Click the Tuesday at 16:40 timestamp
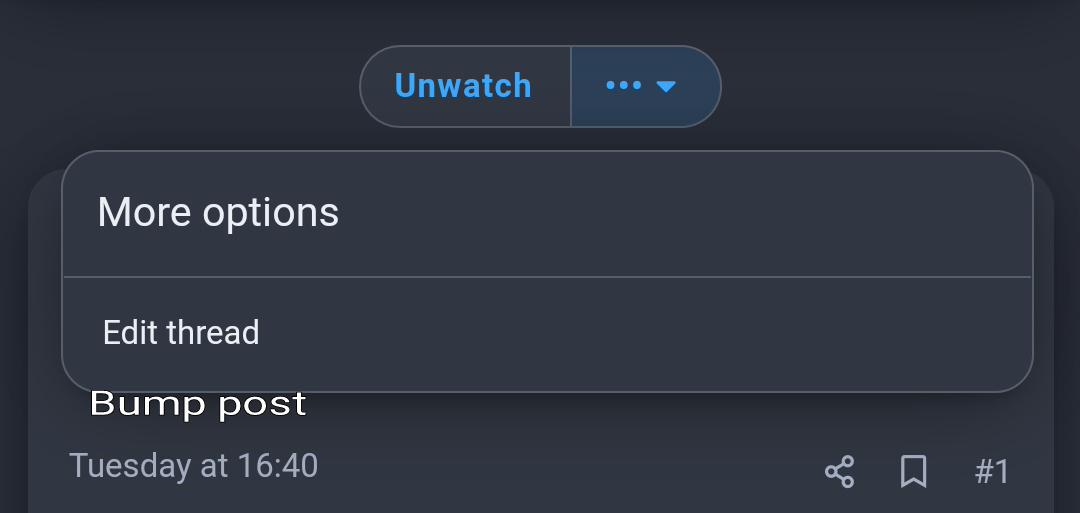 (x=194, y=465)
